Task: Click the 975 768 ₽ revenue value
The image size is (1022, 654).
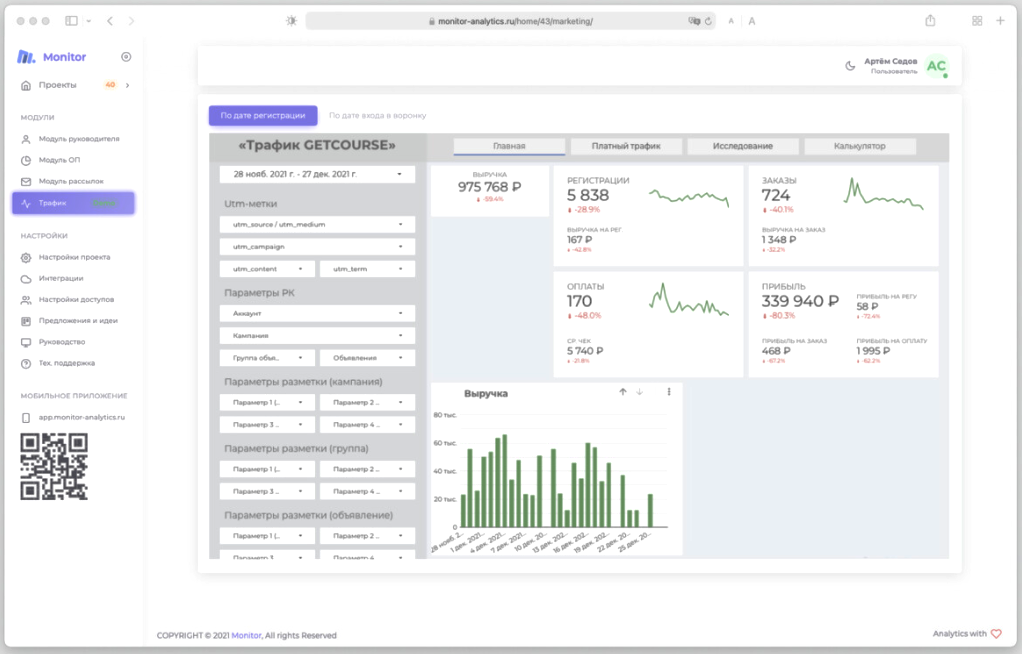Action: (x=489, y=187)
